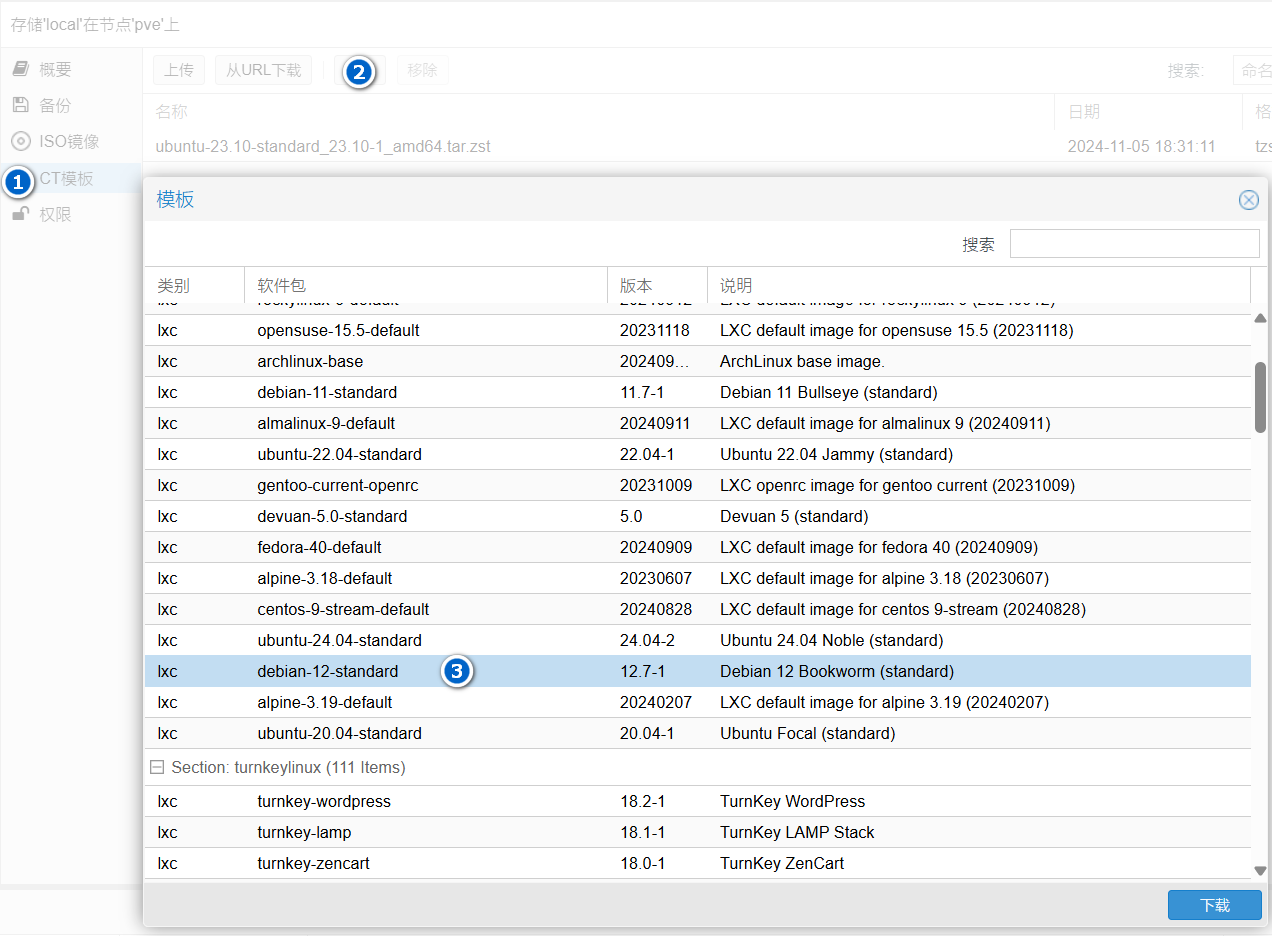Click the 下载 download button

point(1215,905)
